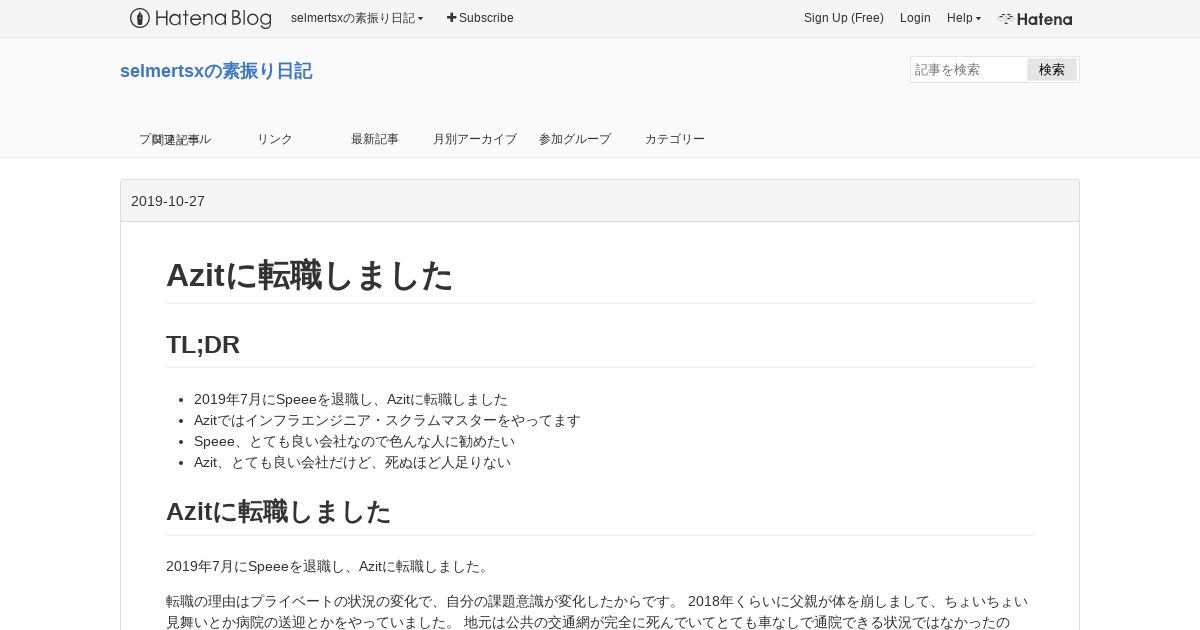The height and width of the screenshot is (630, 1200).
Task: Click the second Azitに転職しました section heading
Action: click(278, 512)
